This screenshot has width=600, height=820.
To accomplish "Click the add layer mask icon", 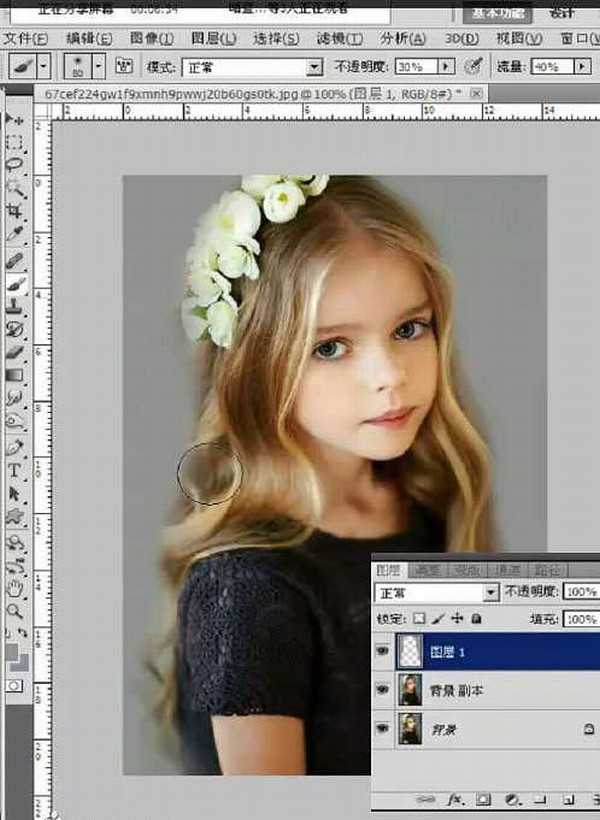I will point(481,800).
